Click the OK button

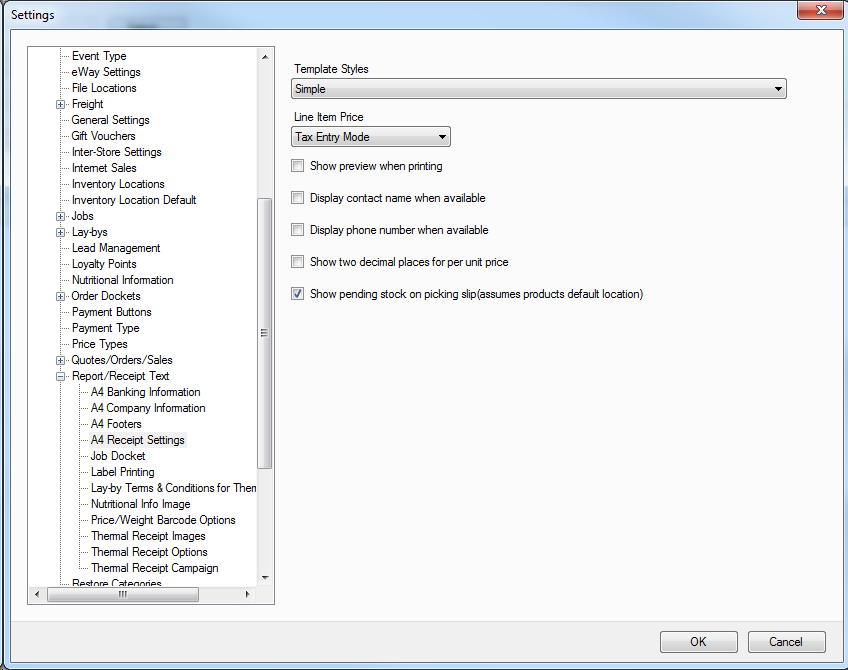698,642
